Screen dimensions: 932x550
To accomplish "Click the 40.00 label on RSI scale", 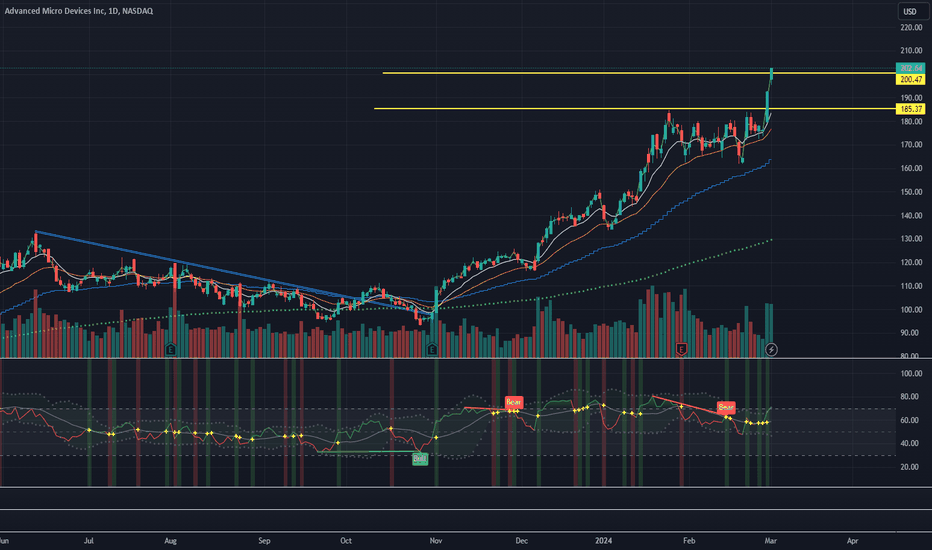I will click(x=909, y=443).
